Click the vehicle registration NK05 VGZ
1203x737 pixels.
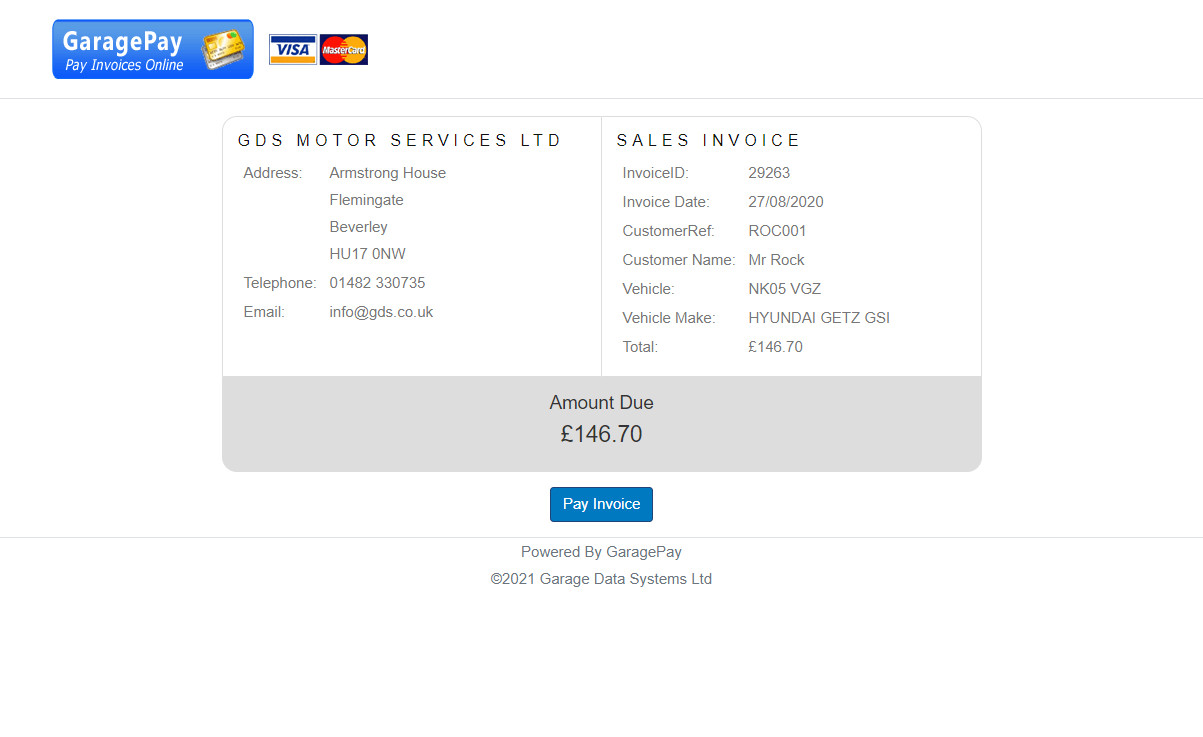tap(784, 289)
